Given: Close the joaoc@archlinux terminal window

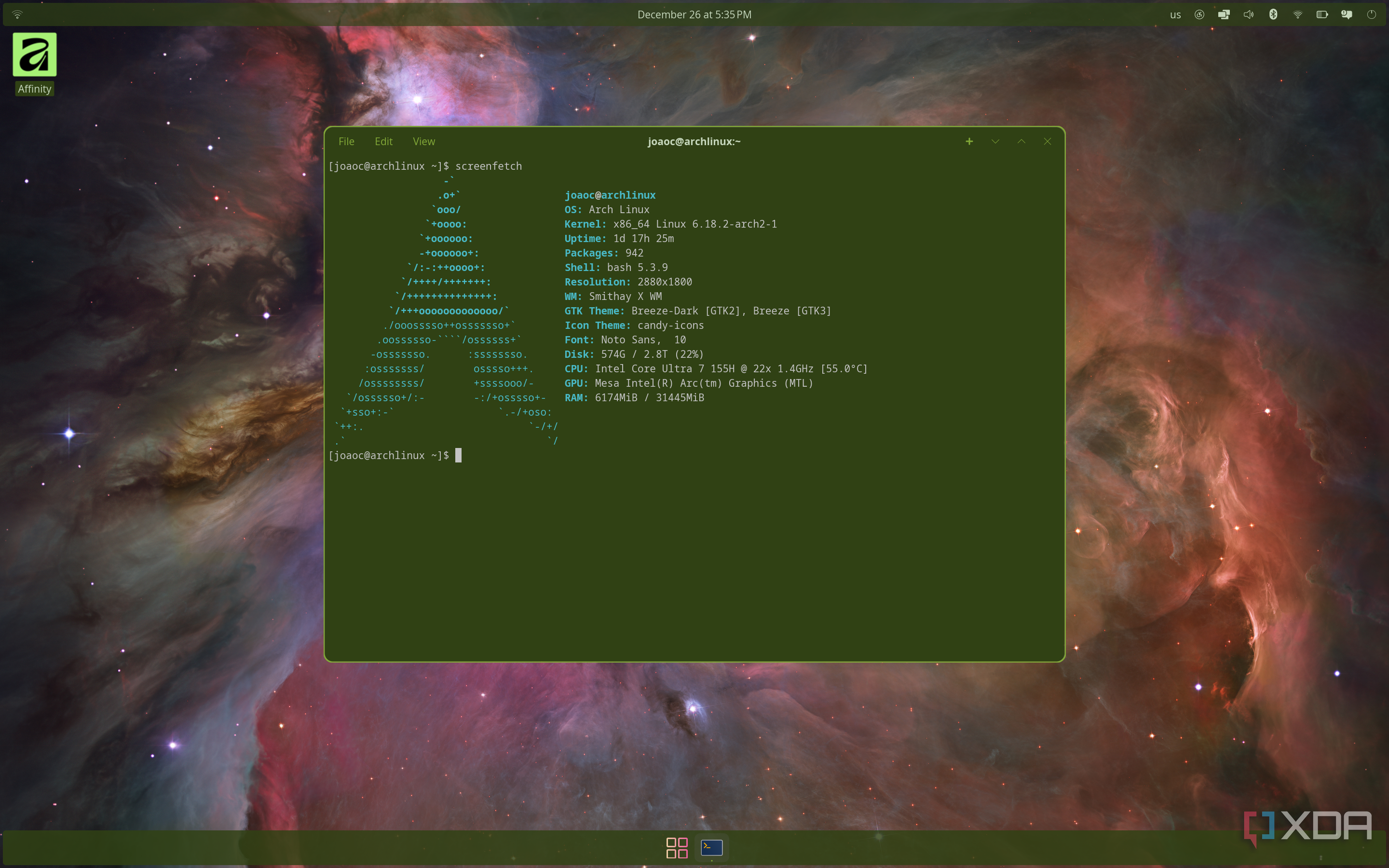Looking at the screenshot, I should point(1048,141).
